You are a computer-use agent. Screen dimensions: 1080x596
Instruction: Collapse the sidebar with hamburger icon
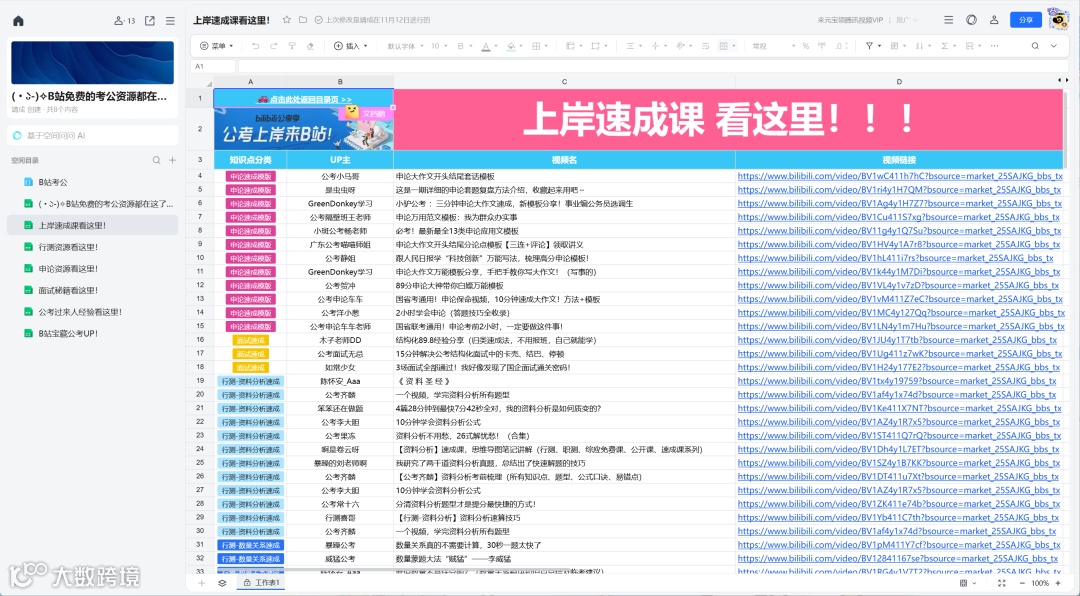click(170, 21)
